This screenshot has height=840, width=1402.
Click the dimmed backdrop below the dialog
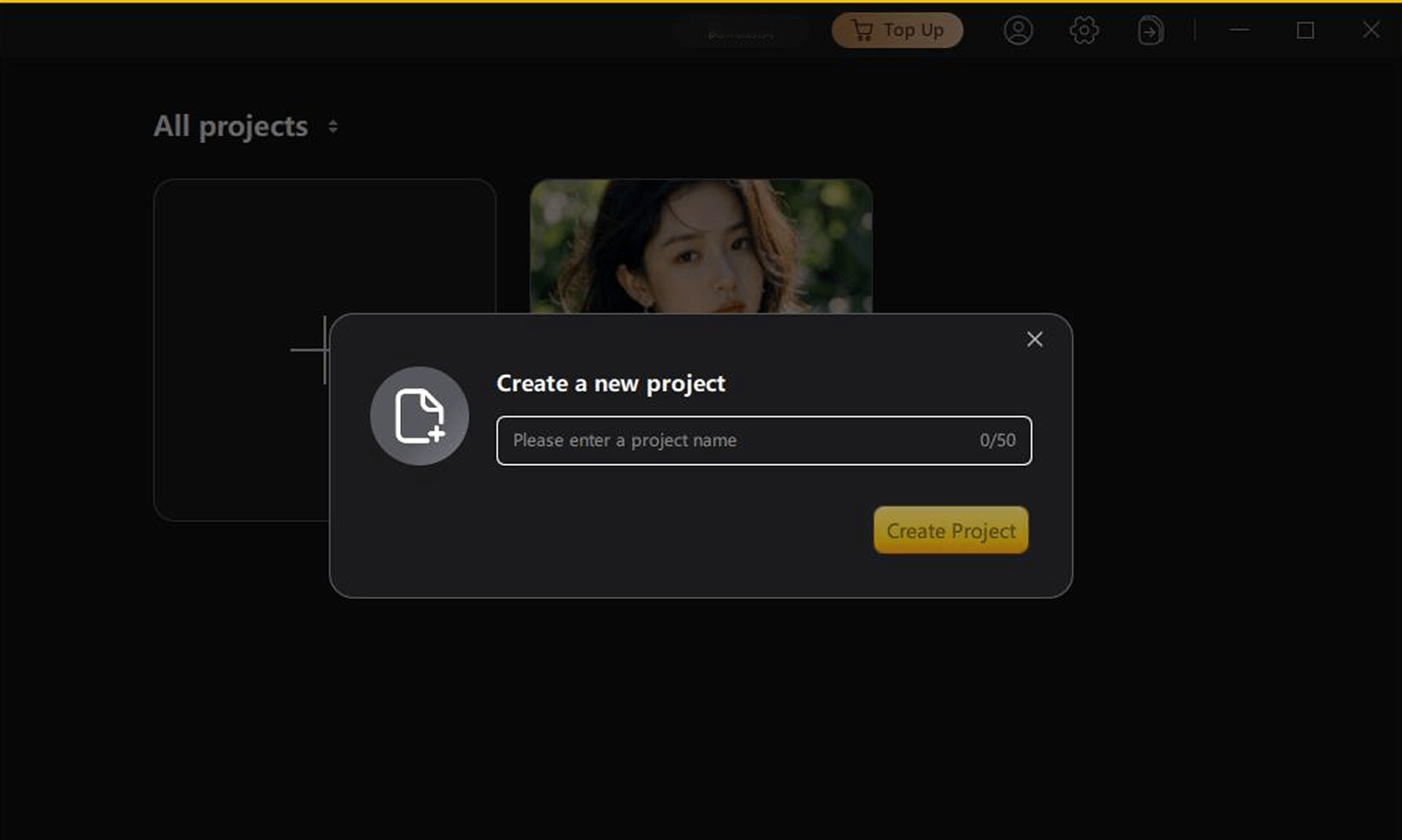tap(701, 715)
